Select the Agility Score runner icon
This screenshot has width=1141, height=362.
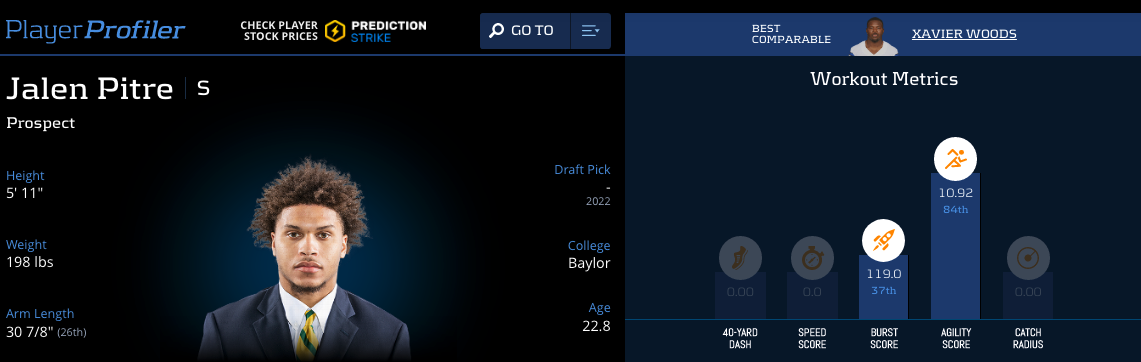955,158
